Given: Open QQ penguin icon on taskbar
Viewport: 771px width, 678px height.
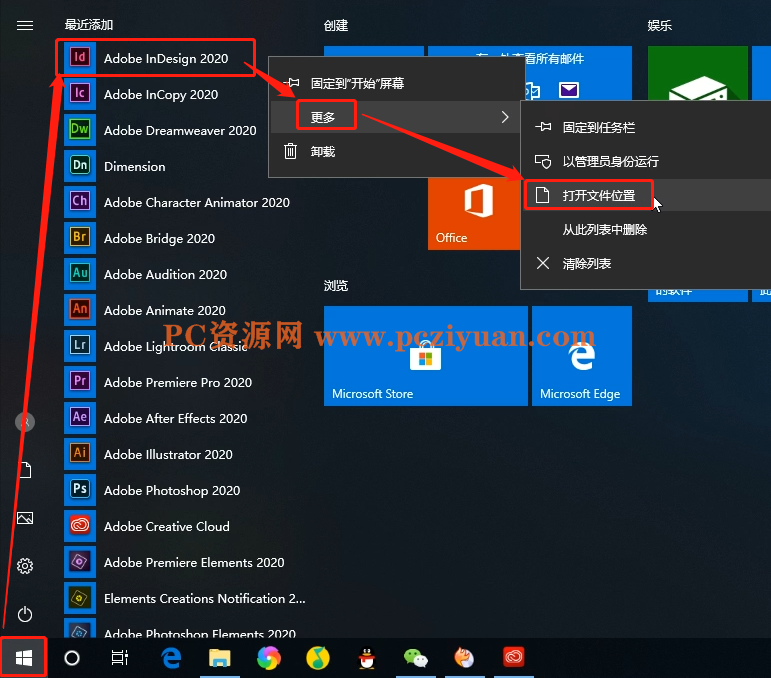Looking at the screenshot, I should tap(367, 658).
